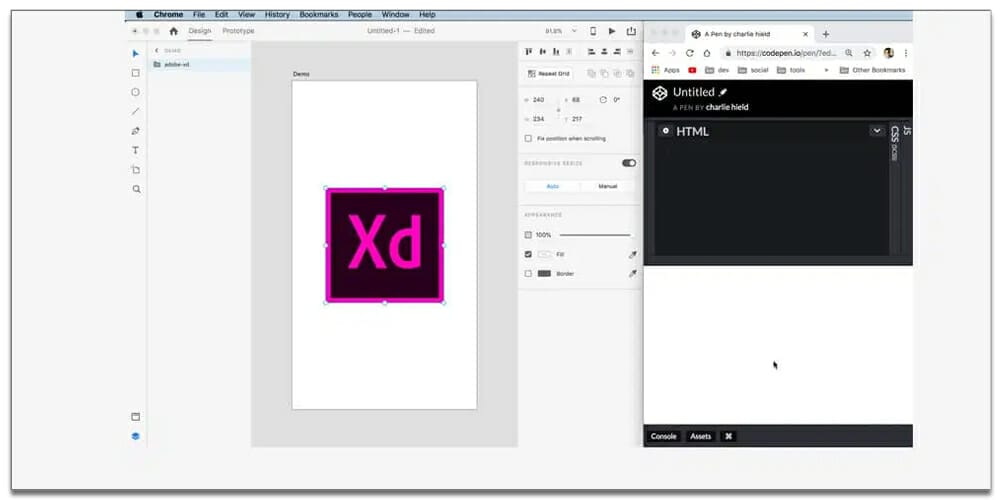Click the Chrome Back arrow
Screen dimensions: 1000x500
pyautogui.click(x=656, y=53)
